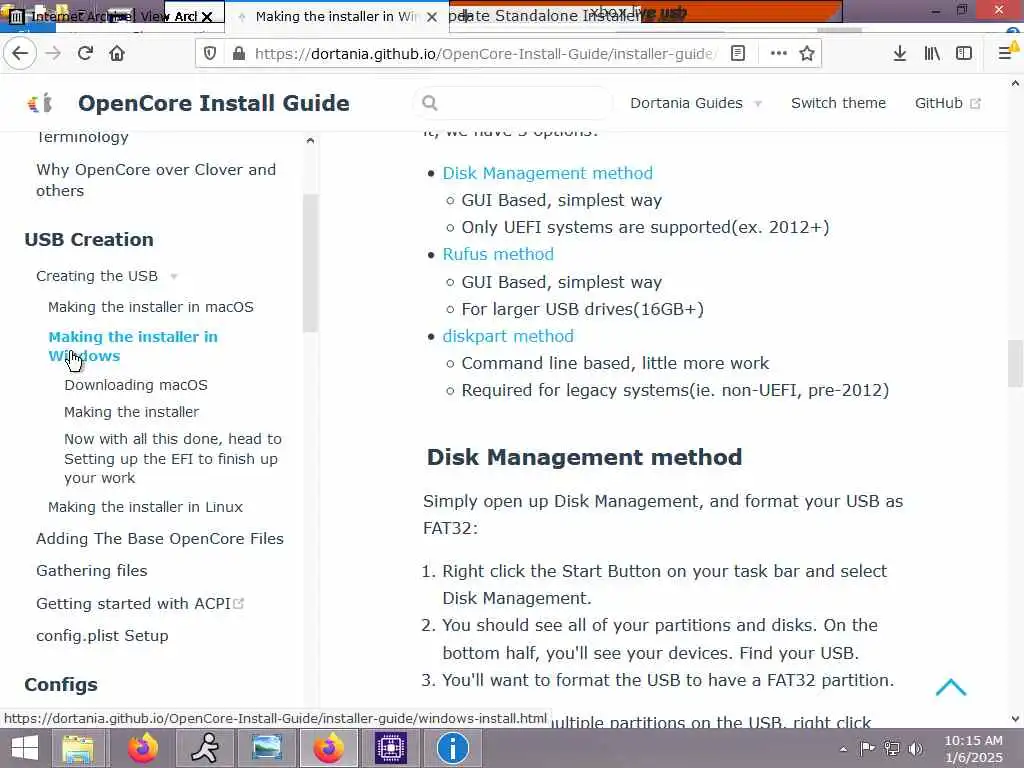Image resolution: width=1024 pixels, height=768 pixels.
Task: Open the browser home page
Action: click(x=117, y=54)
